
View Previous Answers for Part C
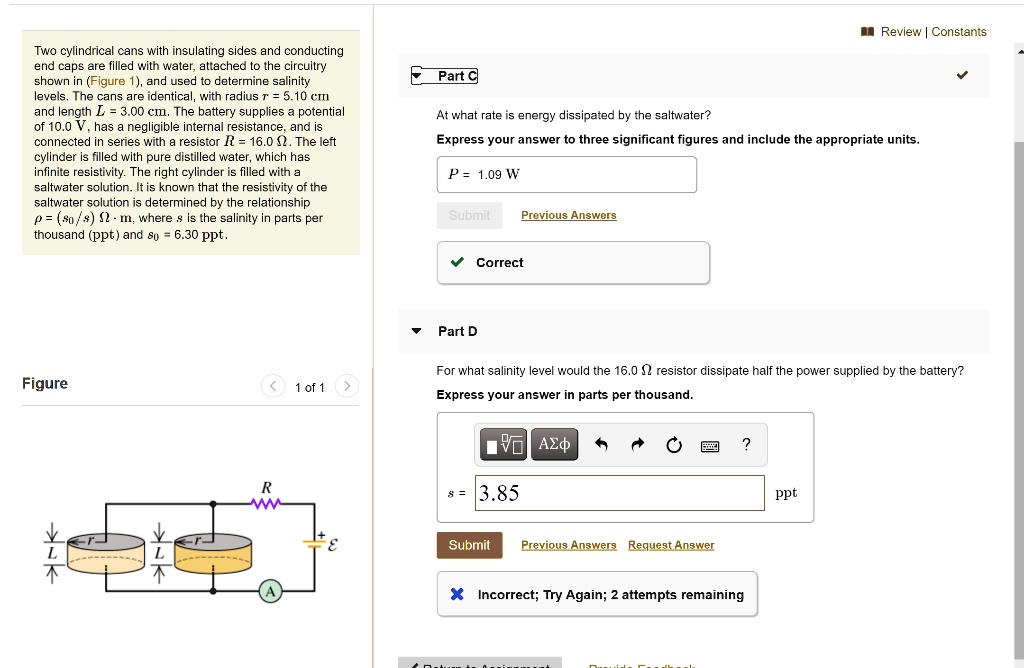(568, 216)
